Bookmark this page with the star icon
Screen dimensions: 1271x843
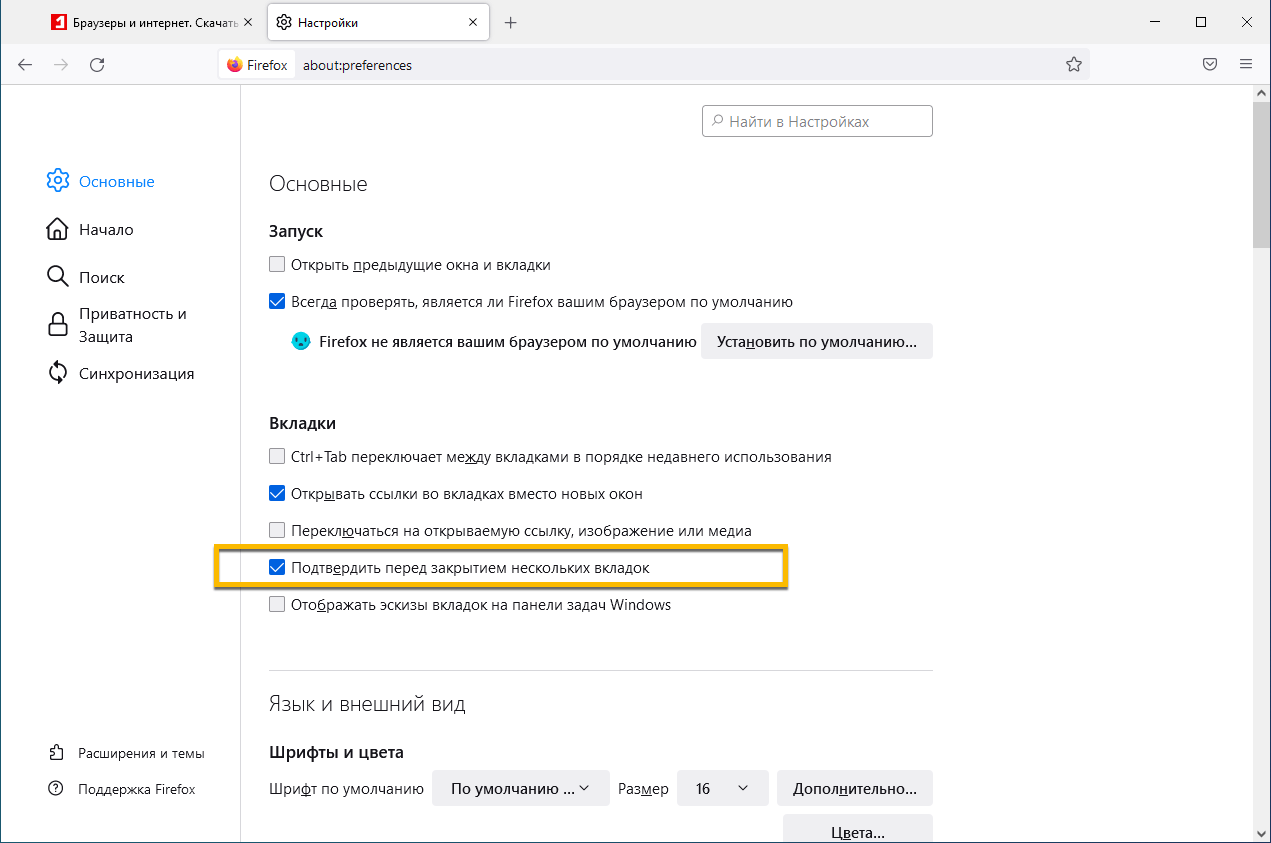click(x=1074, y=65)
